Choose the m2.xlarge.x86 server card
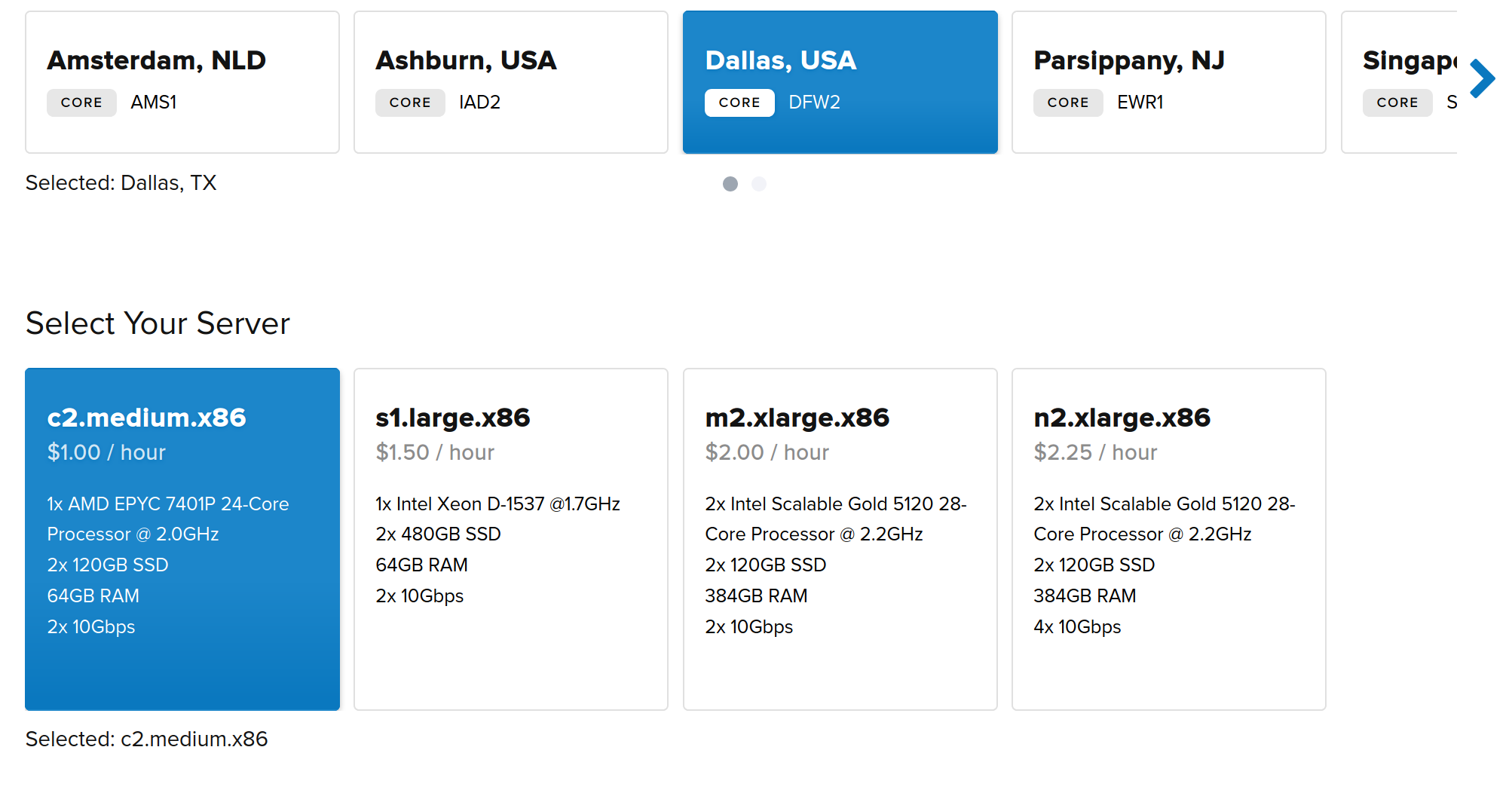Screen dimensions: 1512x796 coord(840,539)
